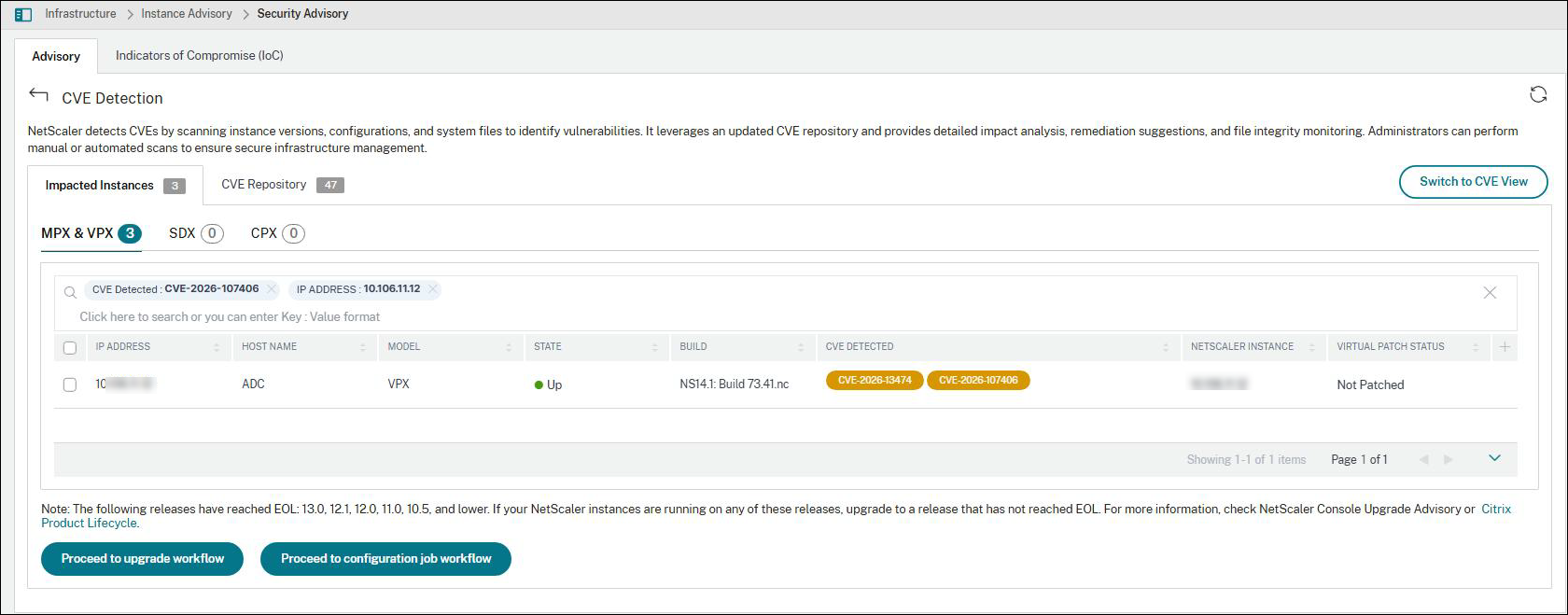Viewport: 1568px width, 615px height.
Task: Click Showing 1-1 of 1 items text
Action: (1246, 460)
